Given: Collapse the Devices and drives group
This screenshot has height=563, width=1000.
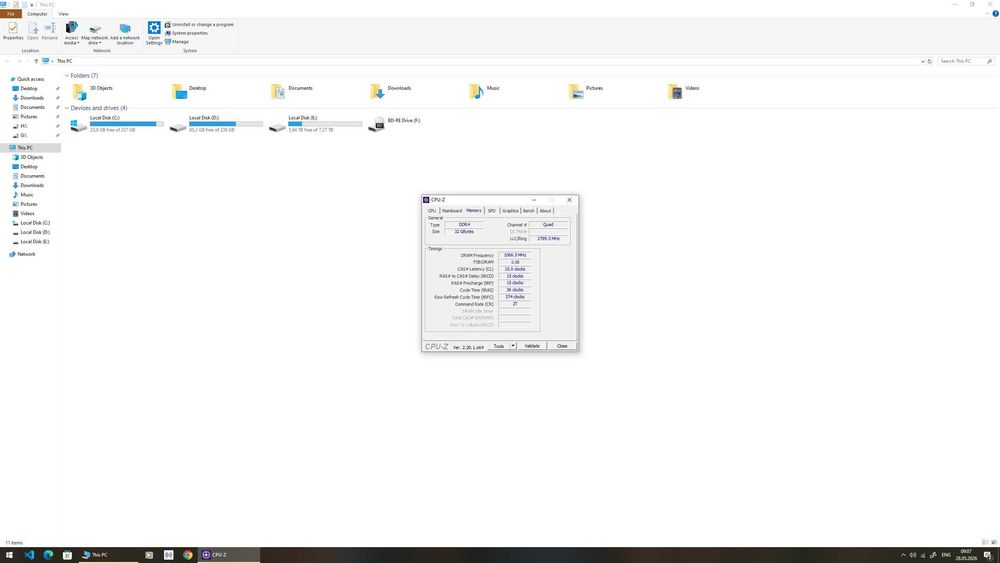Looking at the screenshot, I should (x=66, y=108).
